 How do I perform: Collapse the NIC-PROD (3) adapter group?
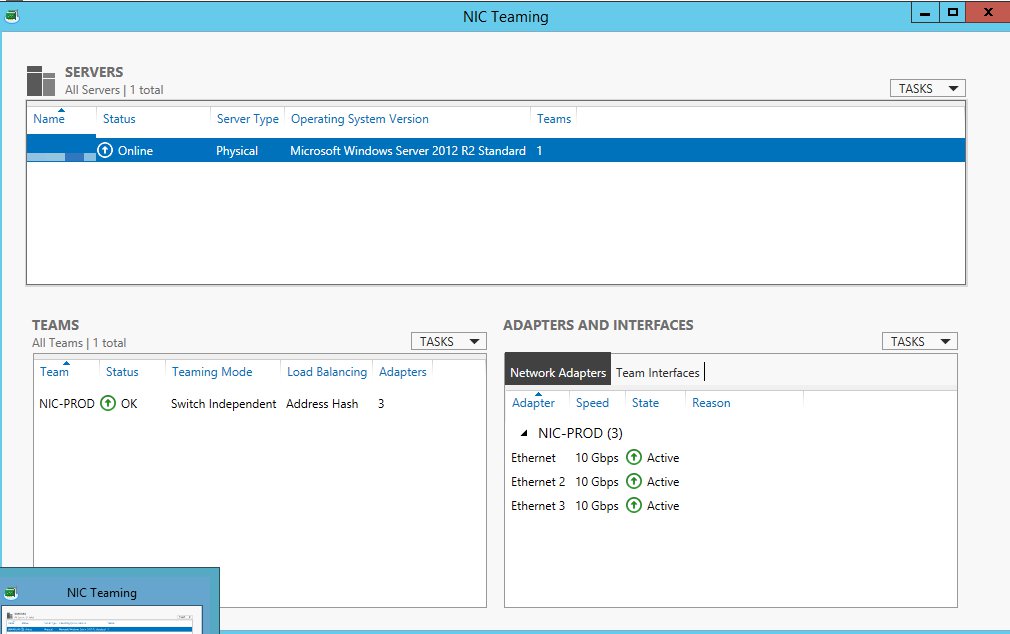524,433
